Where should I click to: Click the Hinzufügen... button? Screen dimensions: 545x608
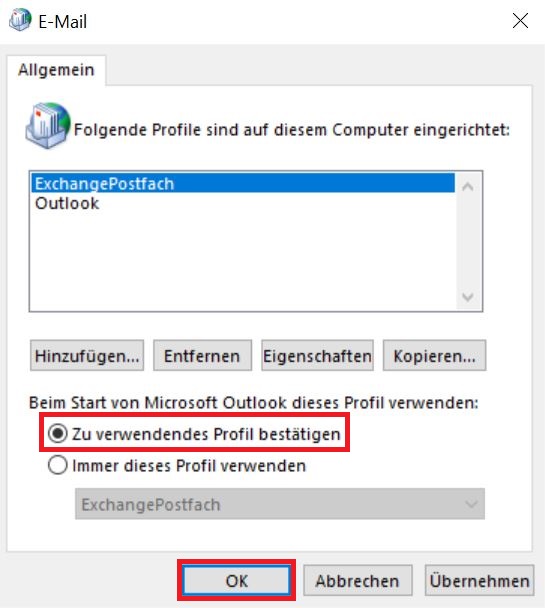87,356
